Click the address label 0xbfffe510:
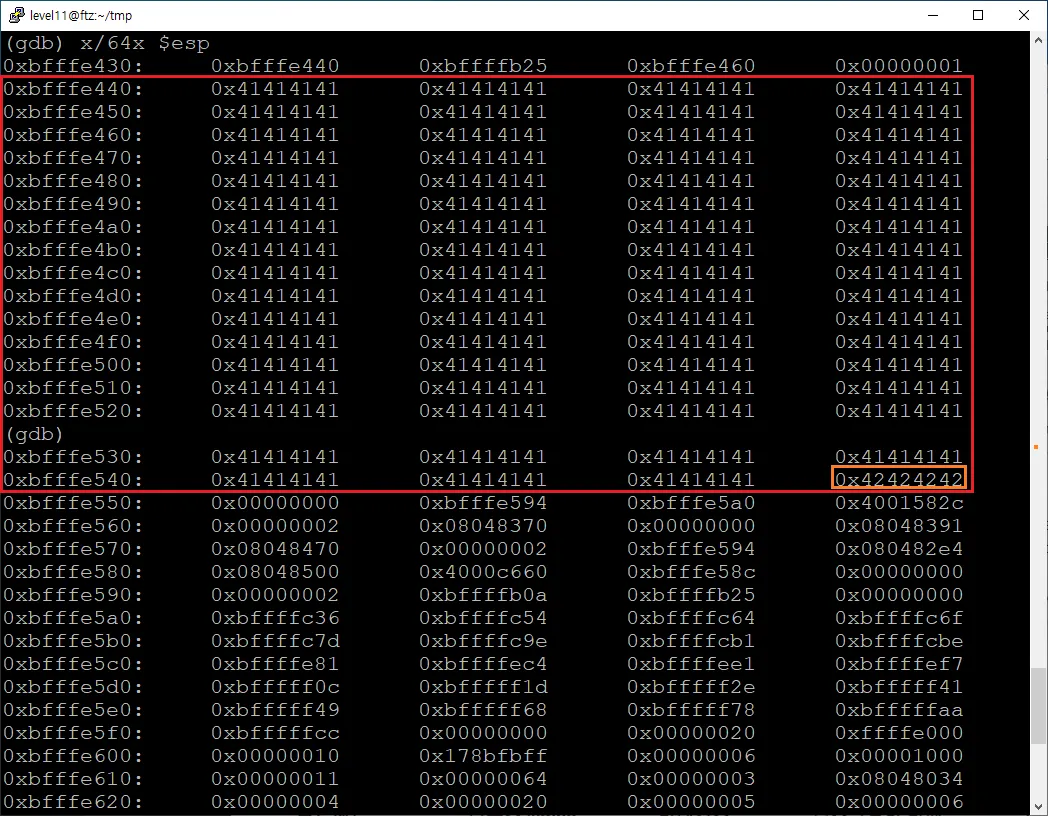 73,388
